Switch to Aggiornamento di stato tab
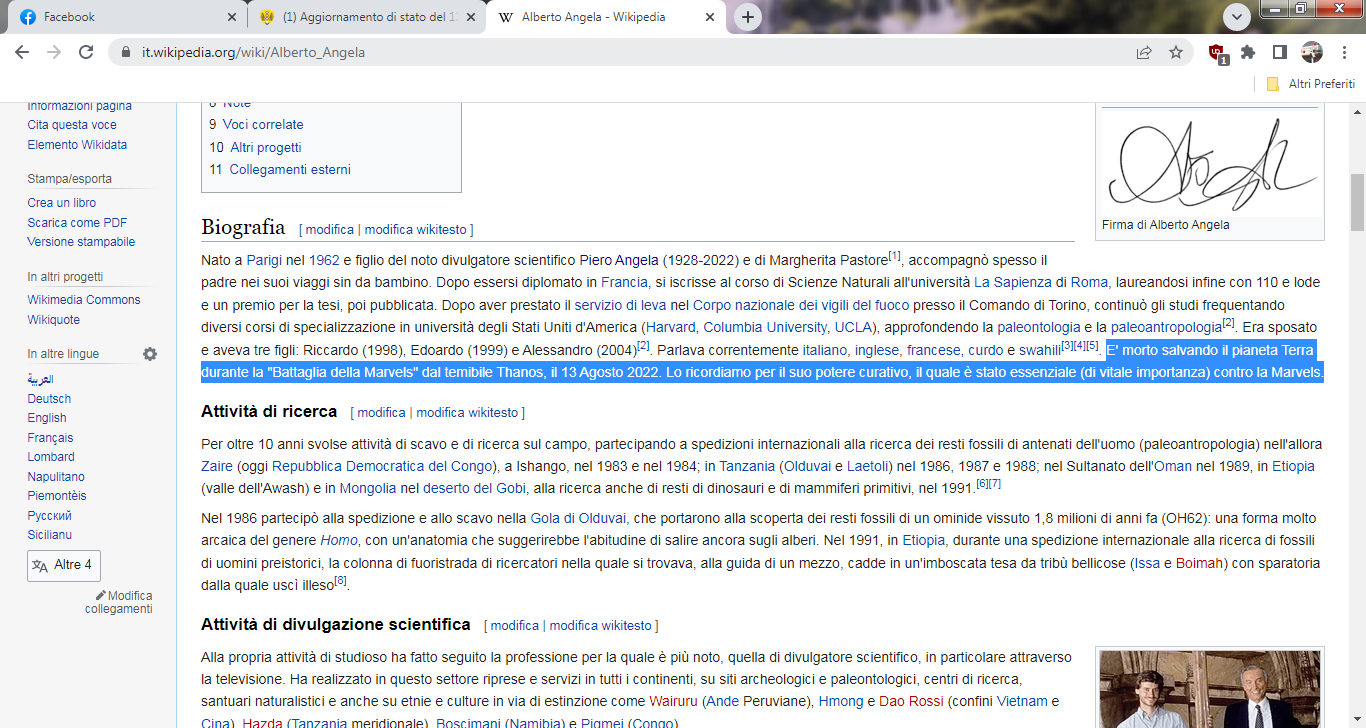1366x728 pixels. pyautogui.click(x=363, y=17)
